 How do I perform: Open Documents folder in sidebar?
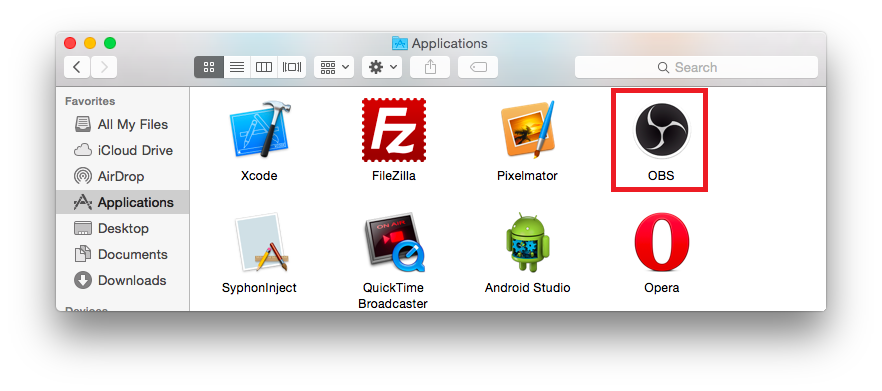click(123, 254)
